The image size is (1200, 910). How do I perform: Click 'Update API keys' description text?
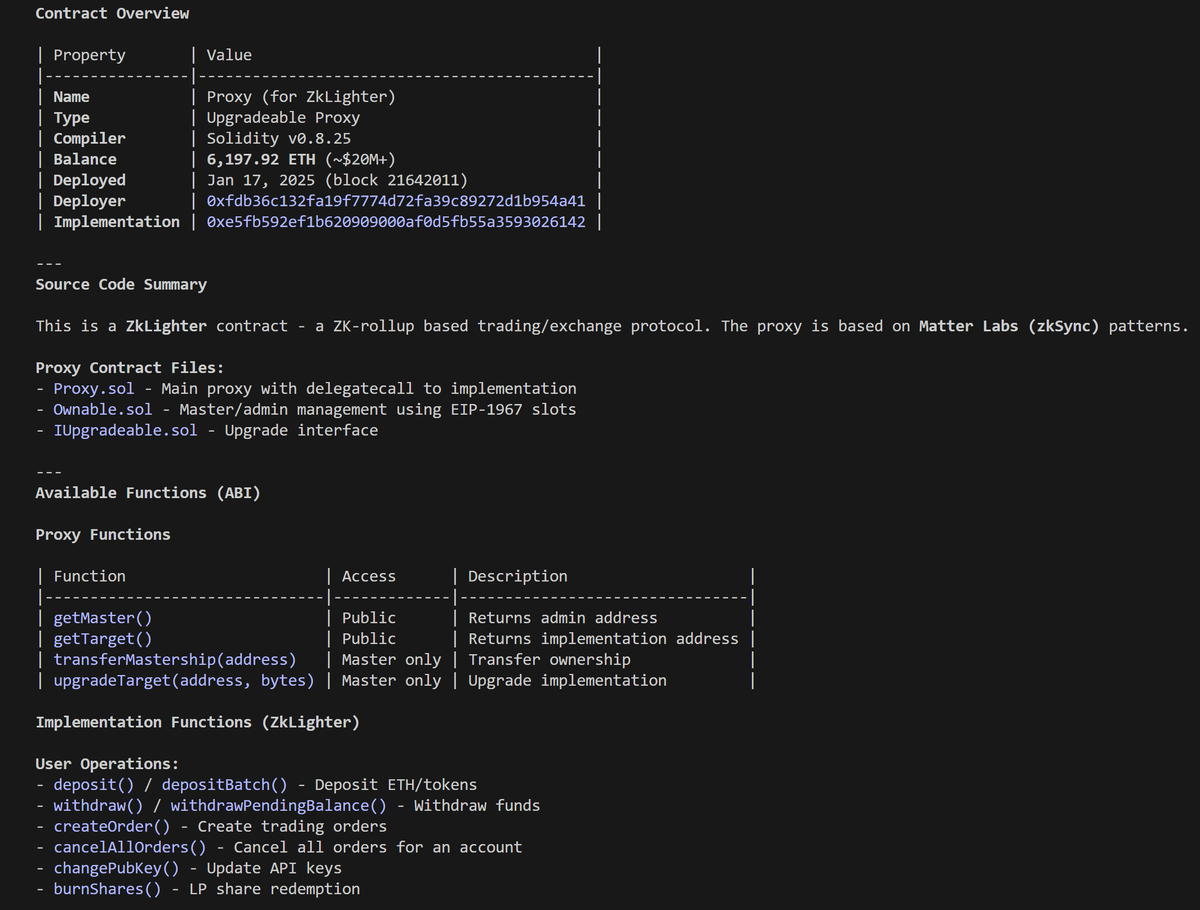coord(274,868)
